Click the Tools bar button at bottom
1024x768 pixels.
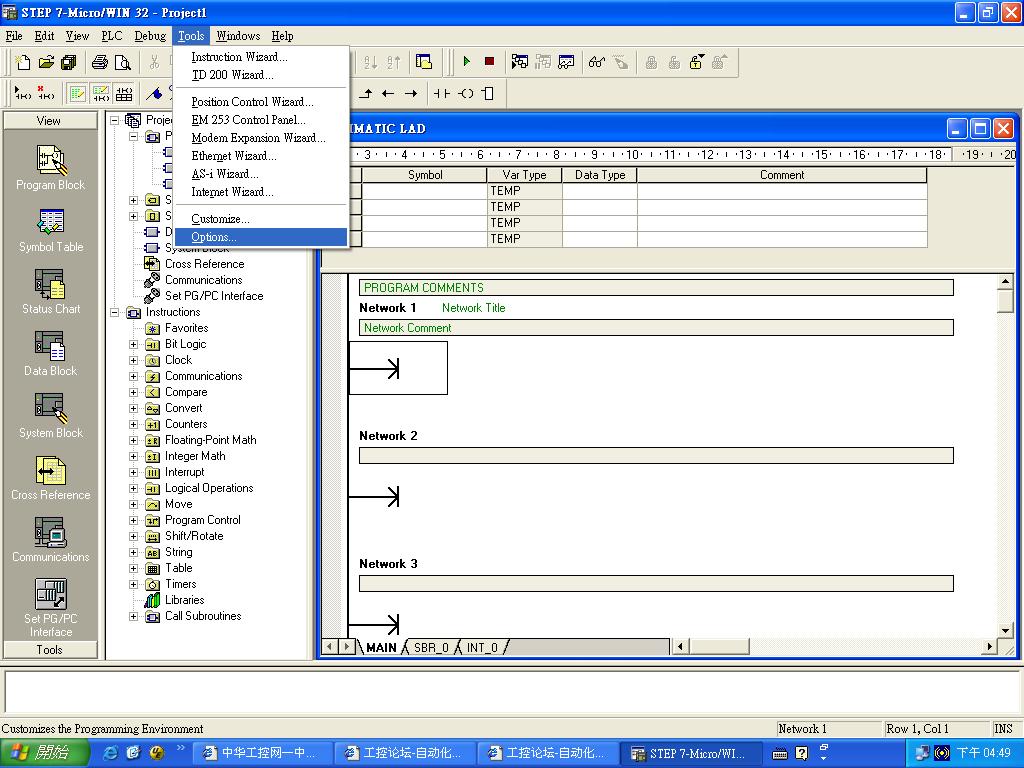[x=50, y=650]
